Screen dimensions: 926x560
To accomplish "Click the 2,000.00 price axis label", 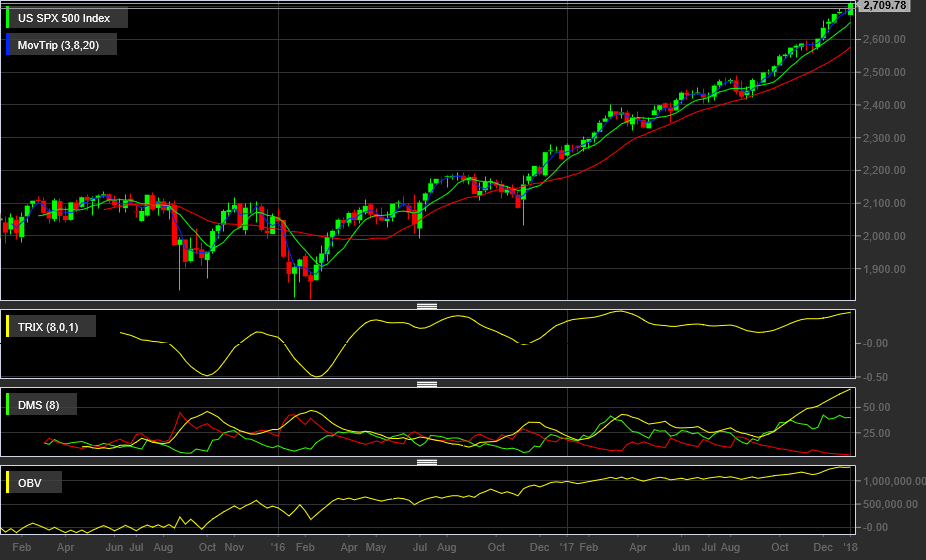I will click(x=884, y=236).
